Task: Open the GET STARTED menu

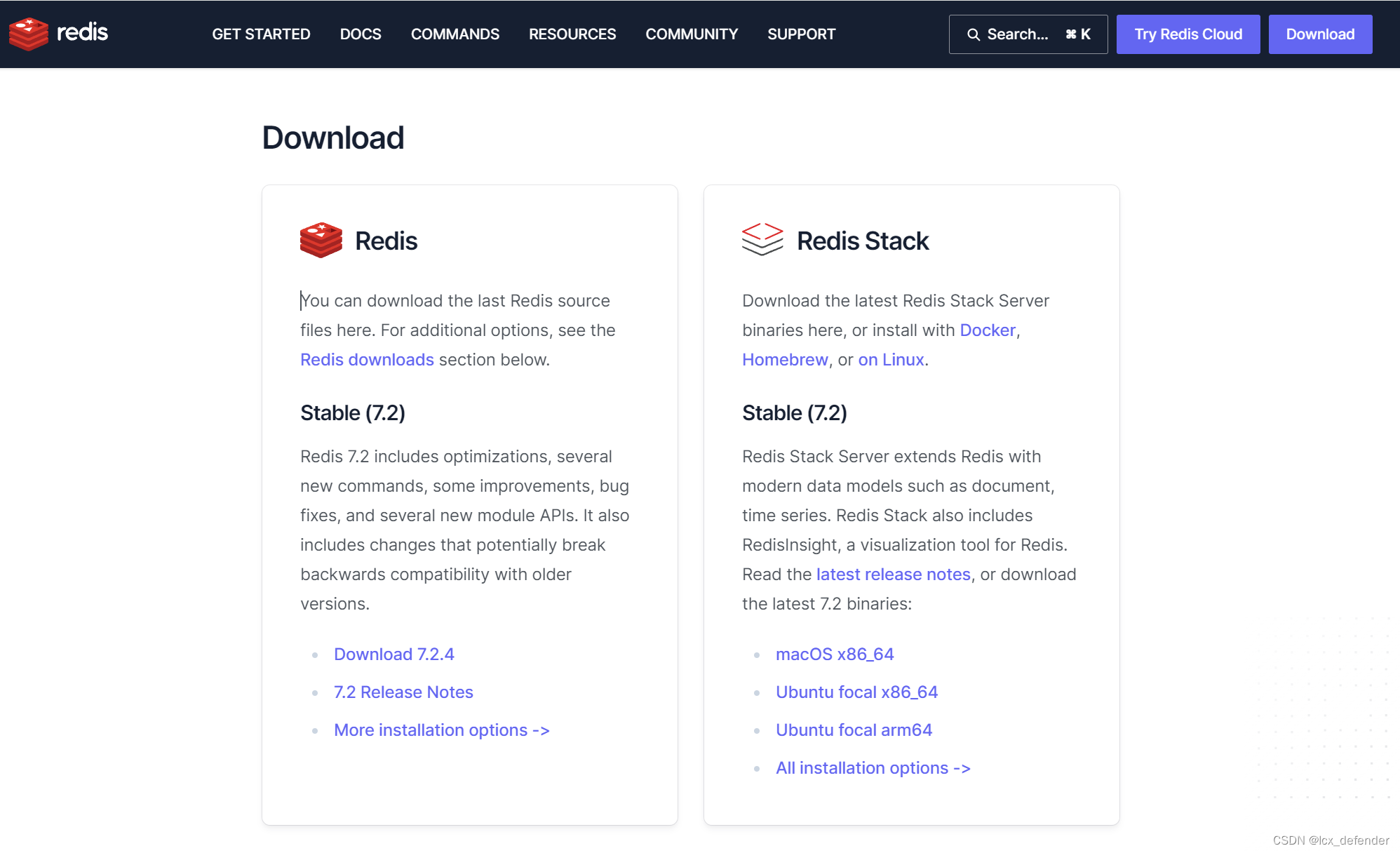Action: [261, 34]
